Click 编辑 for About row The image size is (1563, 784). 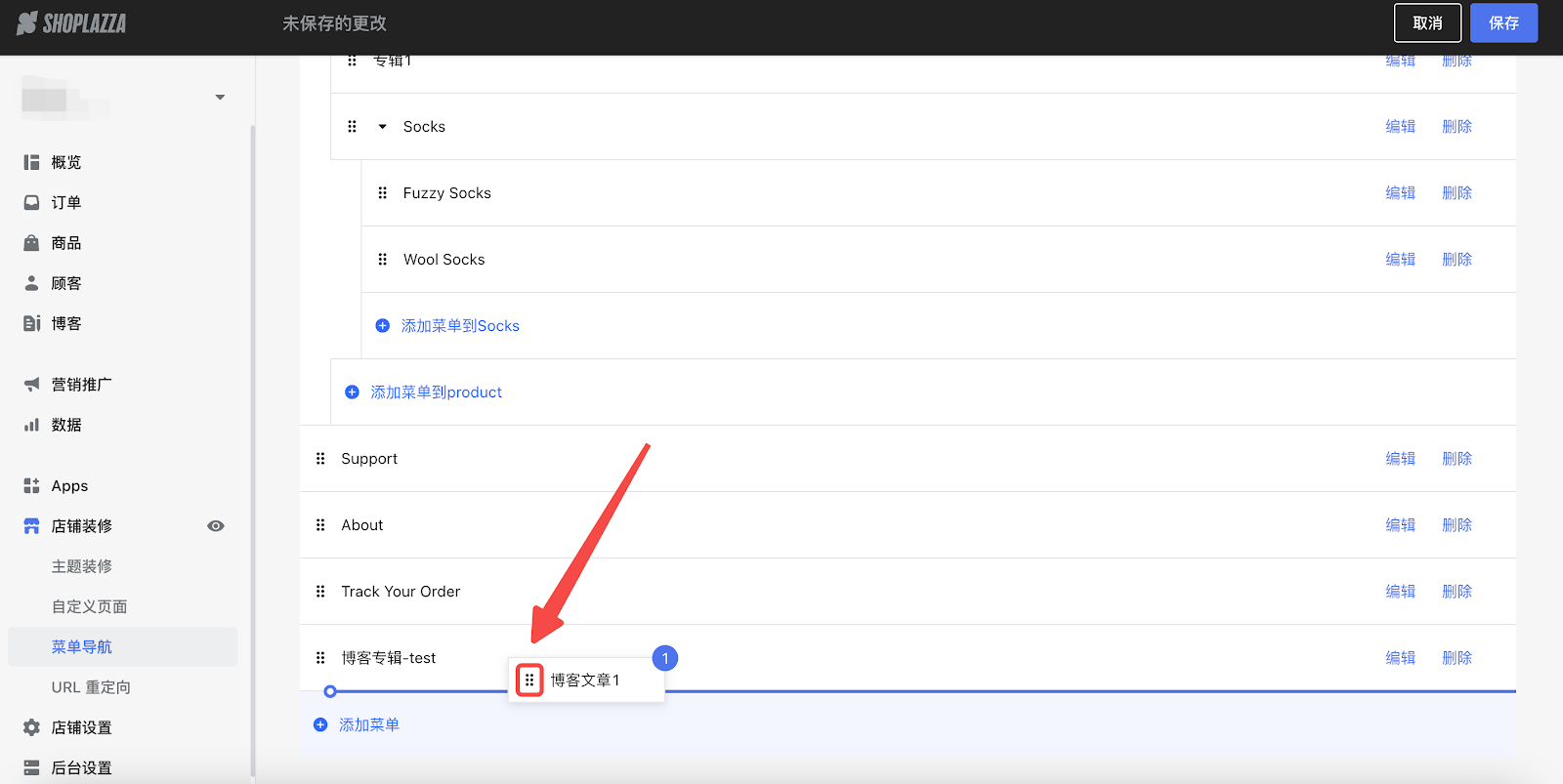[1400, 524]
